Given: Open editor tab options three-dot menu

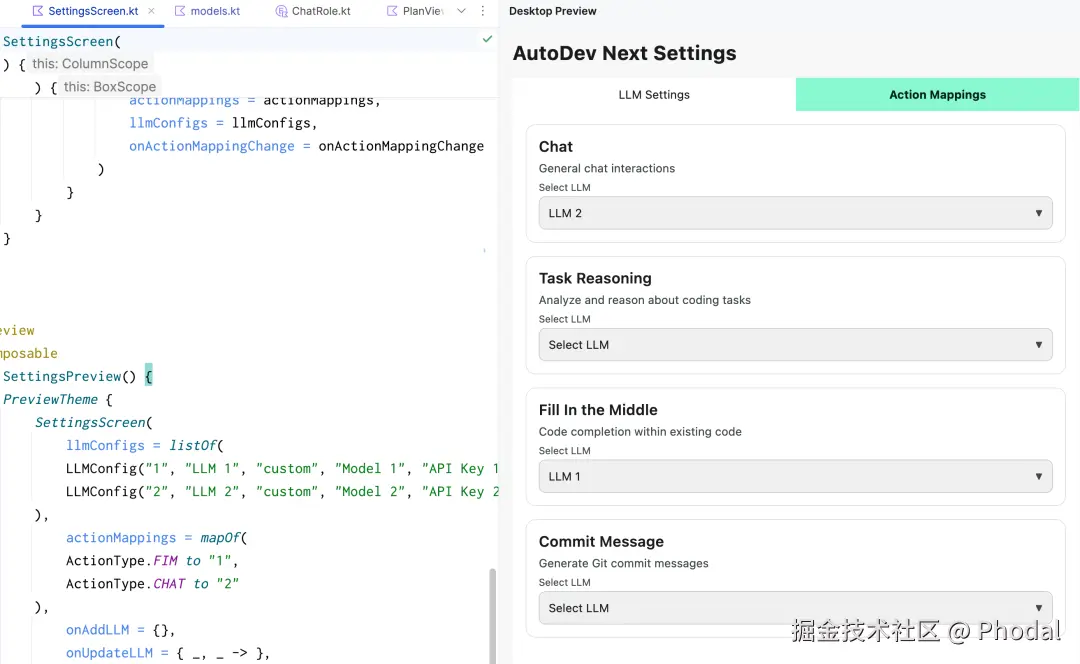Looking at the screenshot, I should [483, 11].
